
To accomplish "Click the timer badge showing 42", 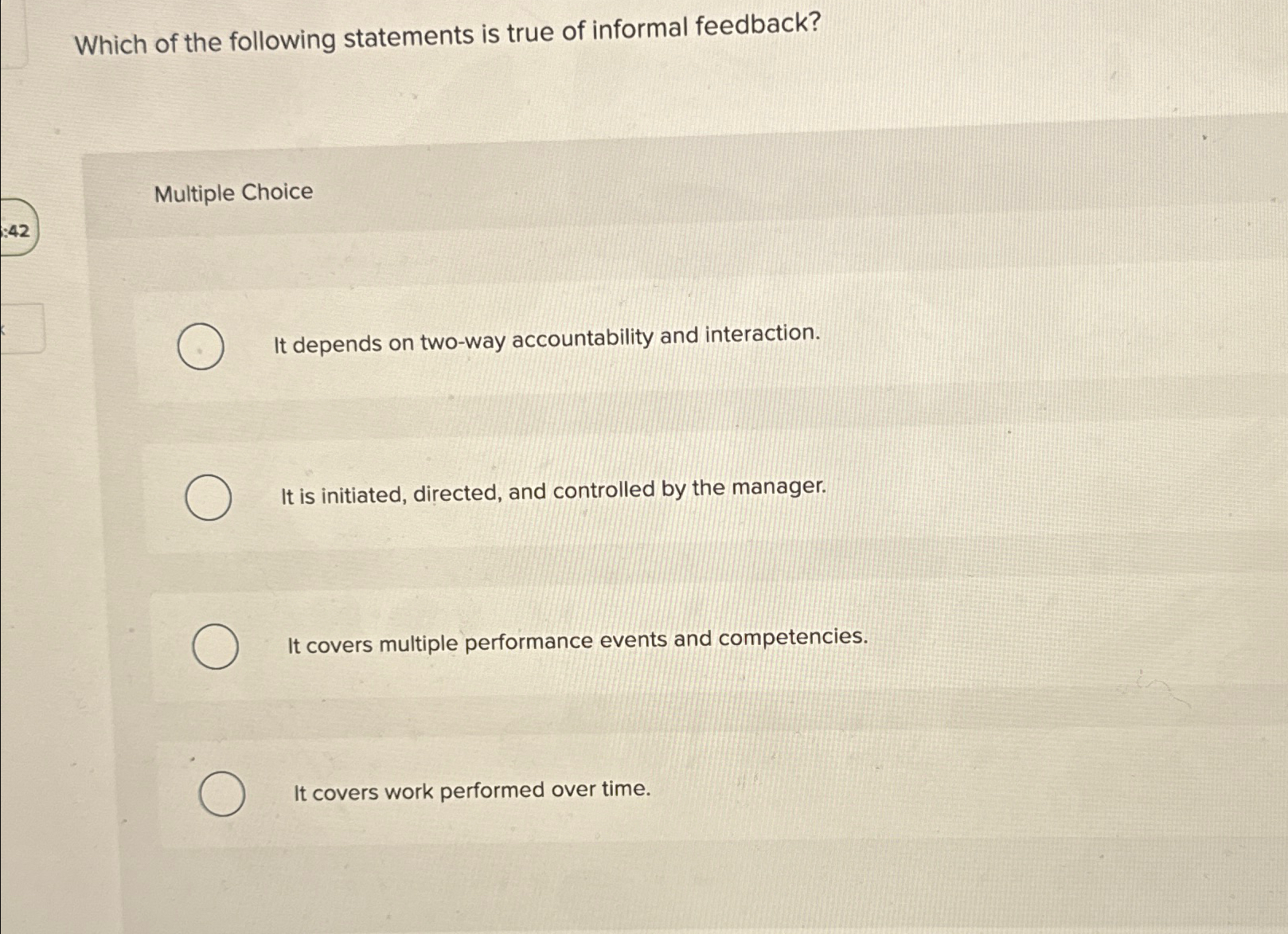I will tap(18, 232).
